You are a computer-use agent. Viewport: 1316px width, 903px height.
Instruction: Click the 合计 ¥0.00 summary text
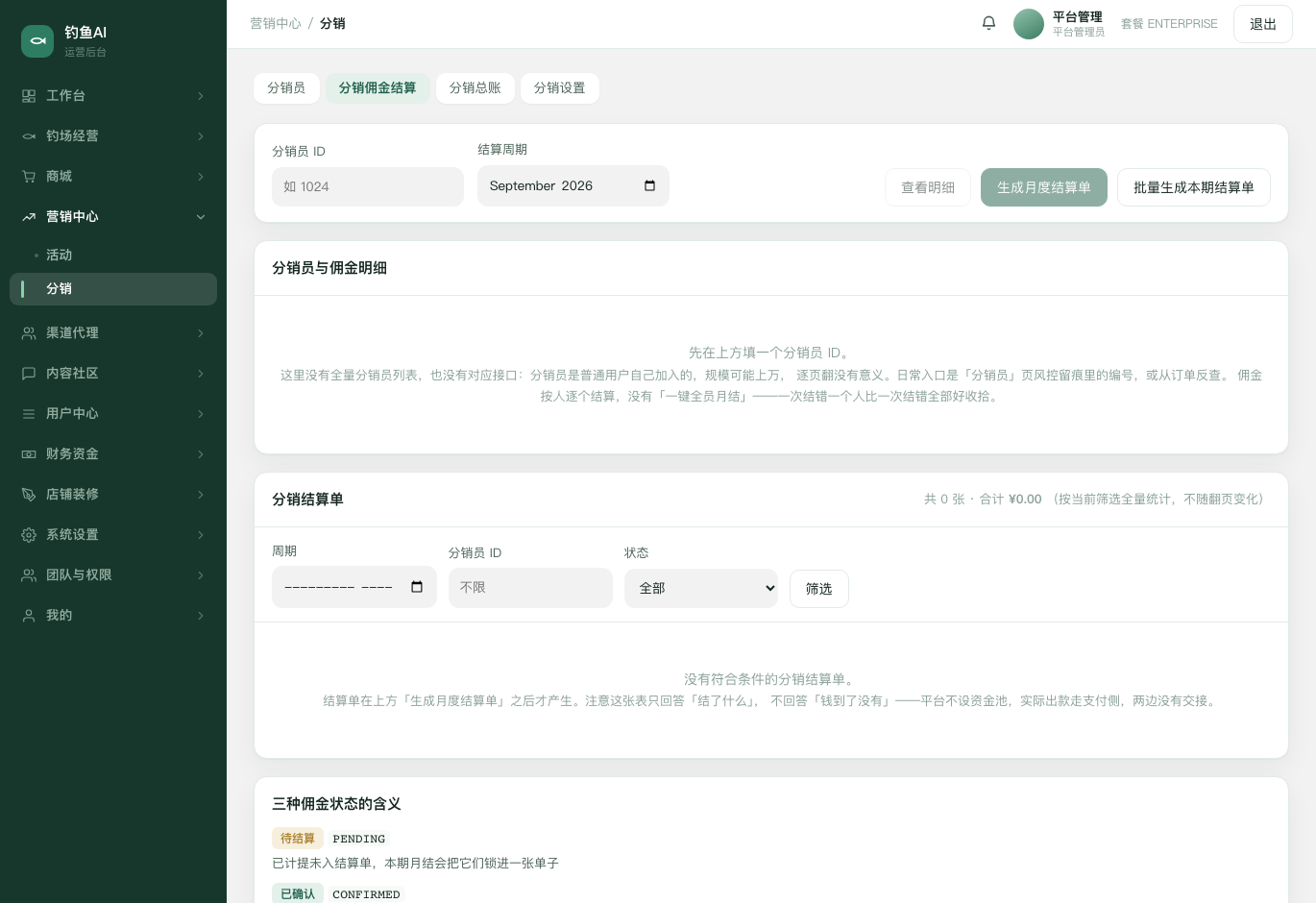pyautogui.click(x=1011, y=500)
